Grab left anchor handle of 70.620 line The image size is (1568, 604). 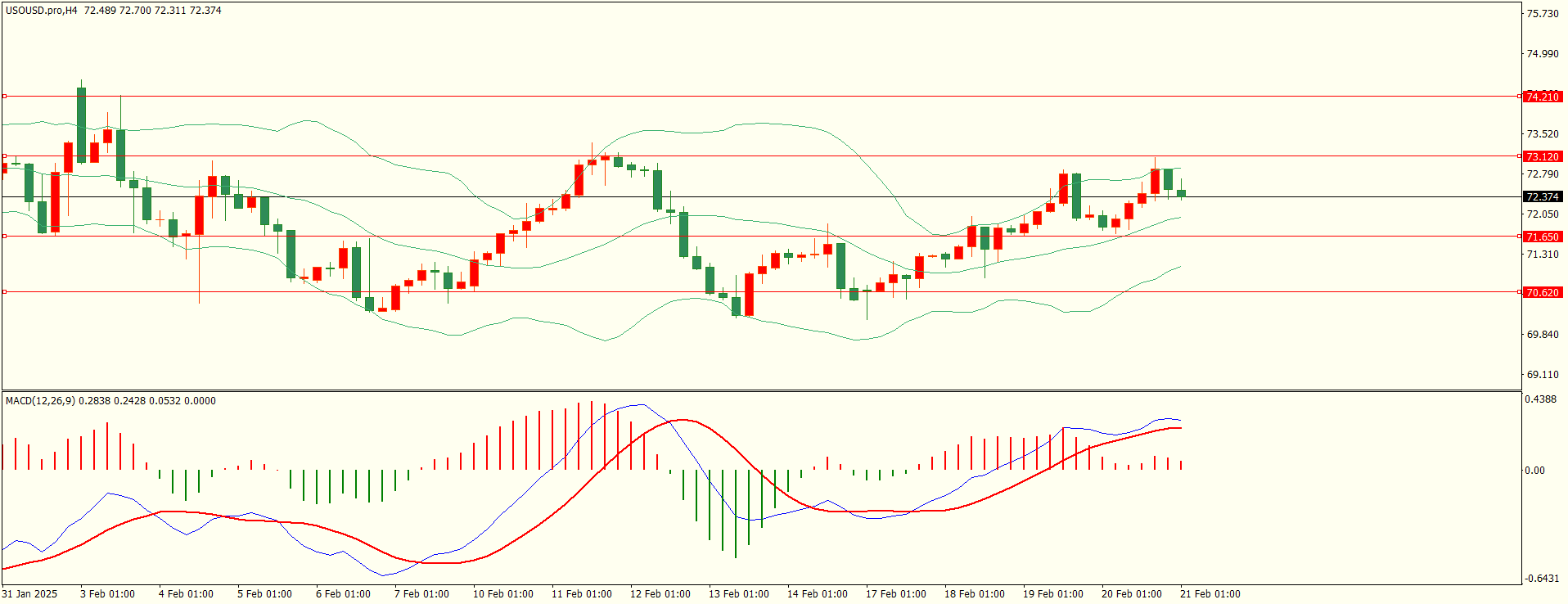click(x=4, y=292)
